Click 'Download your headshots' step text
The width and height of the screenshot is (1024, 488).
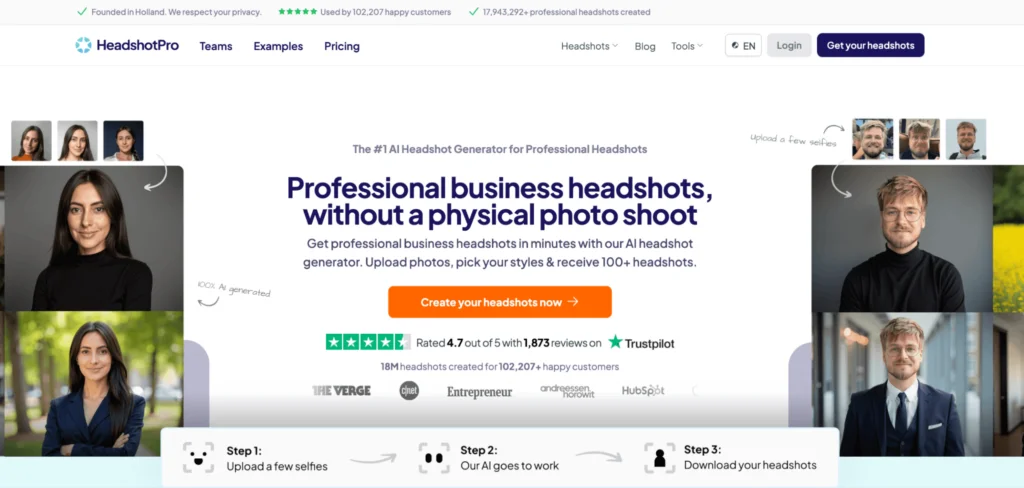[750, 465]
